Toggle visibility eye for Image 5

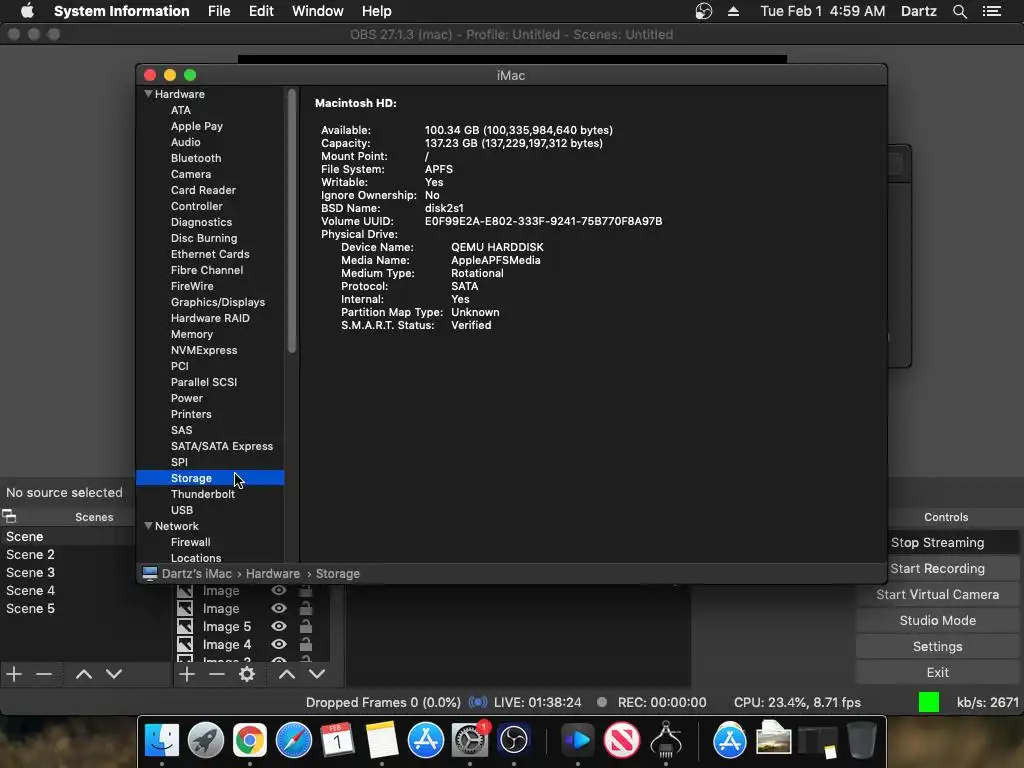tap(279, 626)
